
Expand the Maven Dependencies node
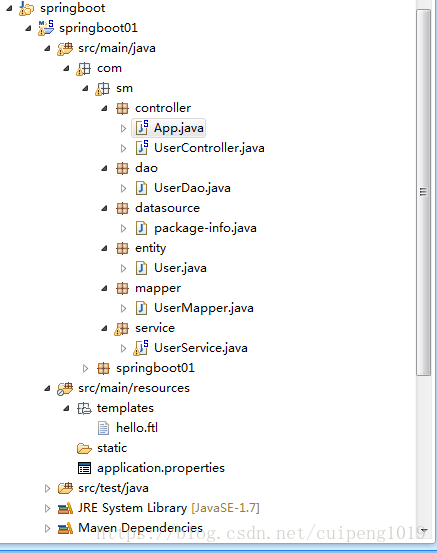click(47, 529)
